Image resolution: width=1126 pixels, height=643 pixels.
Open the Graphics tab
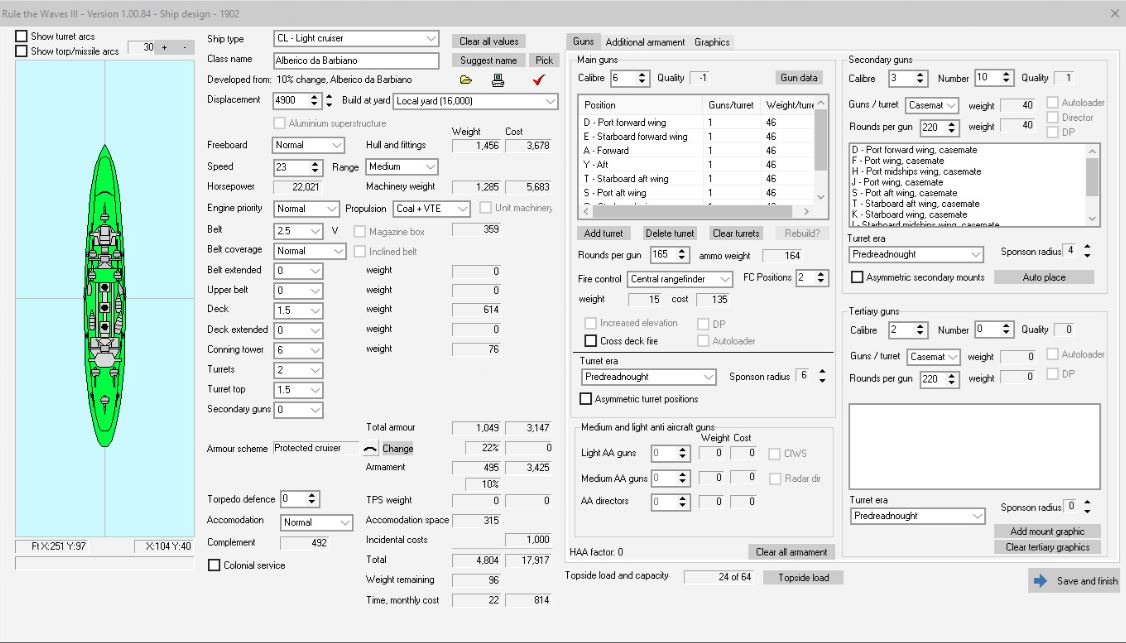712,42
